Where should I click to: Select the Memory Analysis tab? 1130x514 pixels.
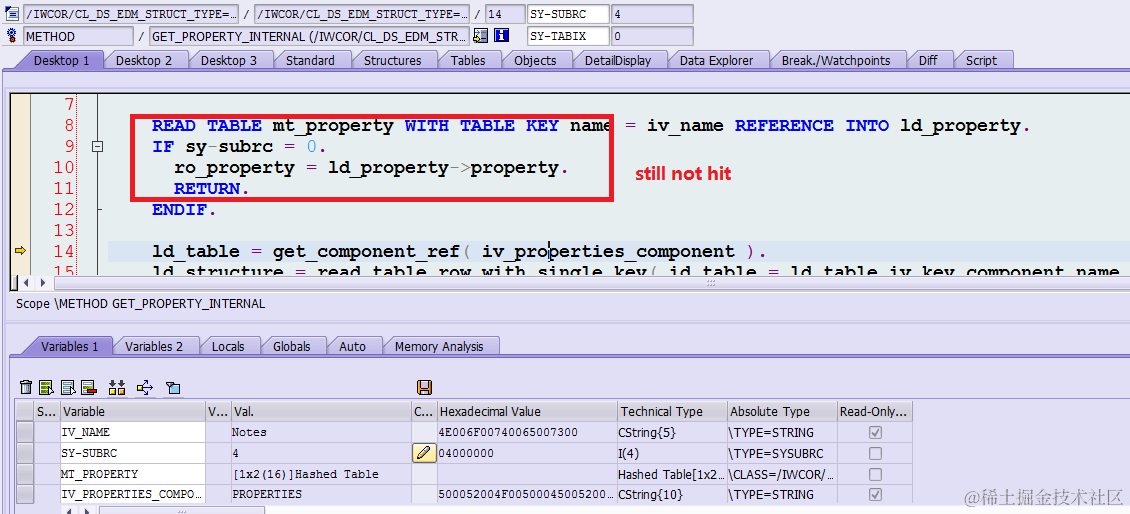tap(439, 347)
